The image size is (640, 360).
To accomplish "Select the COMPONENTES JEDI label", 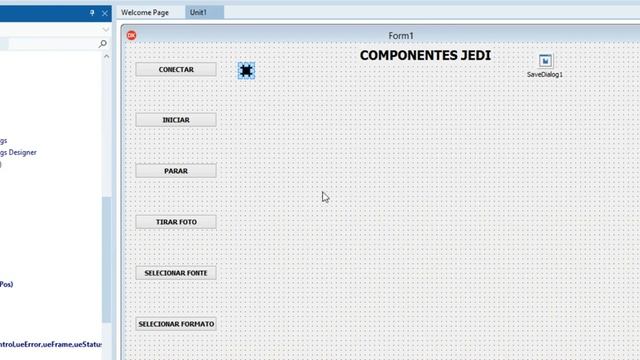I will [x=425, y=56].
